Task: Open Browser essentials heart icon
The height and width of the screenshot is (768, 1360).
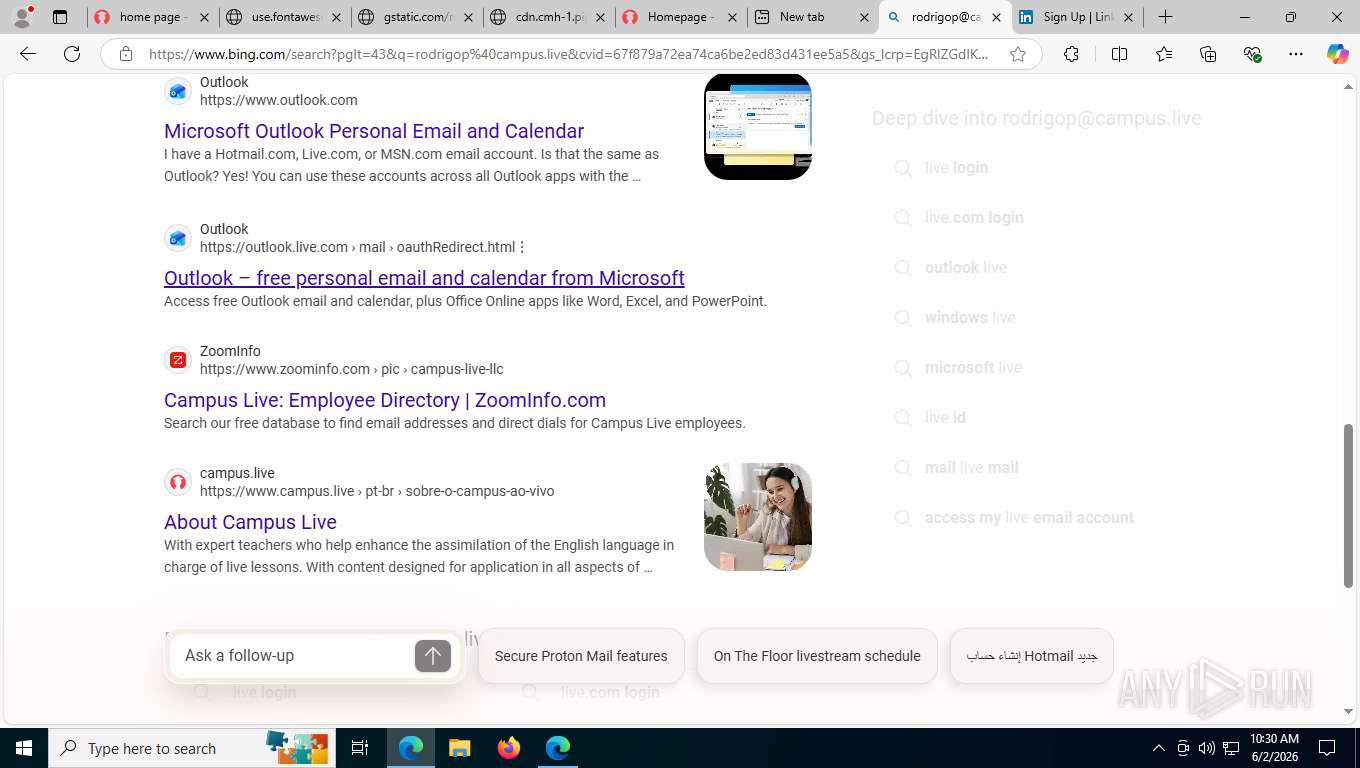Action: coord(1252,54)
